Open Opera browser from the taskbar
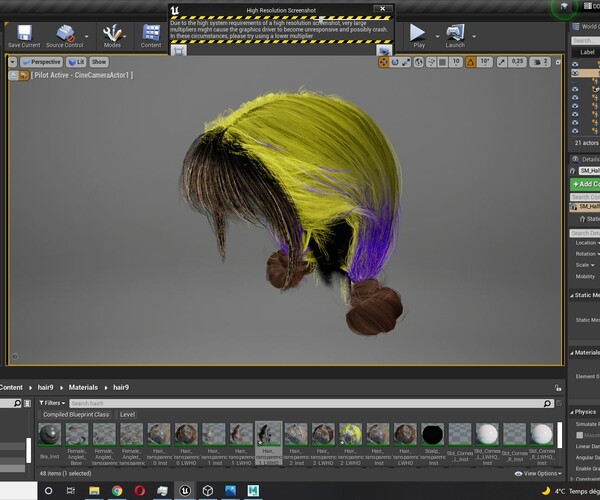600x500 pixels. [x=140, y=490]
